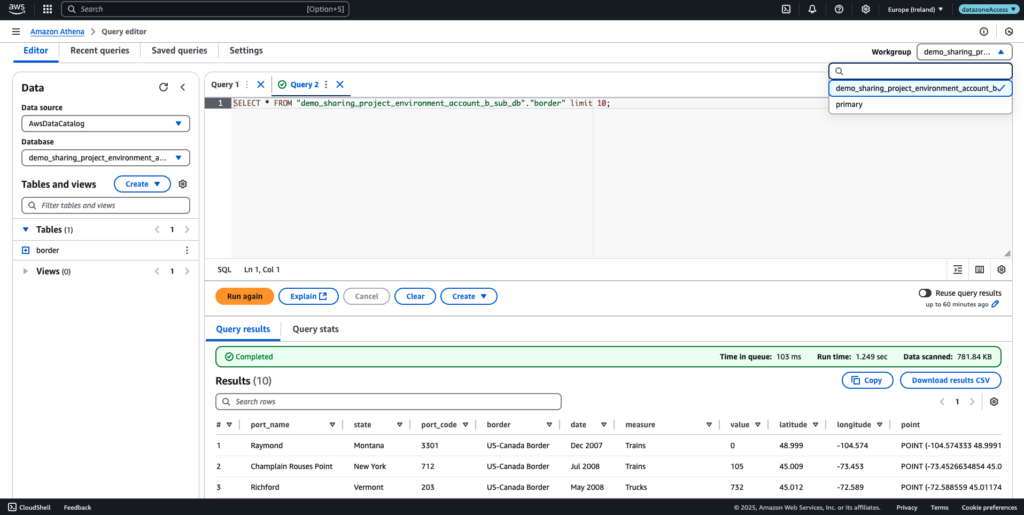Image resolution: width=1024 pixels, height=515 pixels.
Task: Open the Workgroup dropdown
Action: pos(964,52)
